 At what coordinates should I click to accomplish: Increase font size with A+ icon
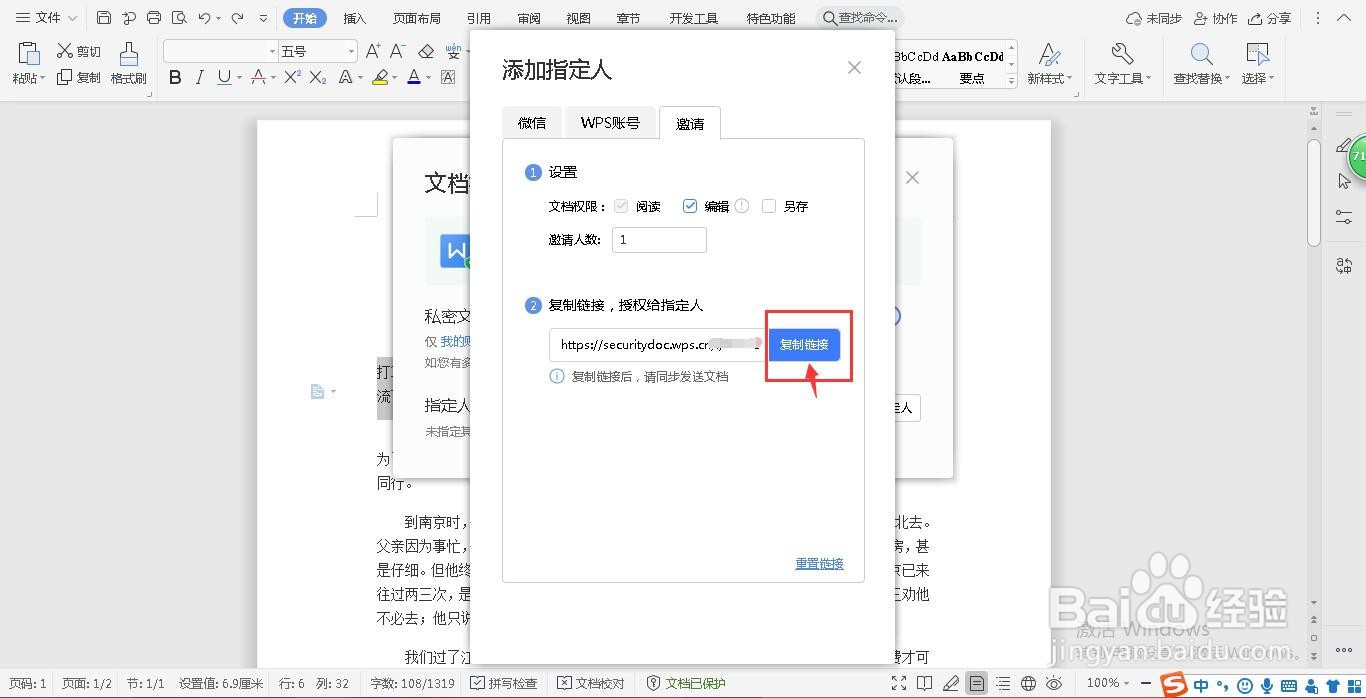[x=373, y=51]
